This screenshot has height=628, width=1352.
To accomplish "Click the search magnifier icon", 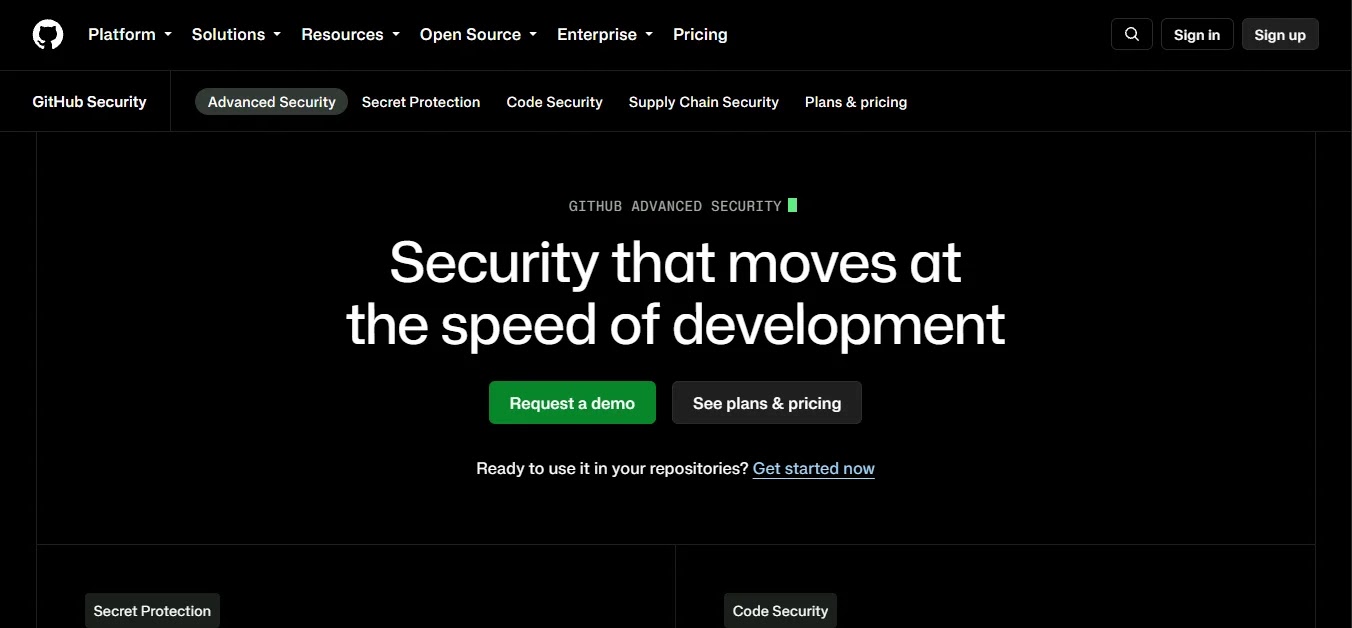I will coord(1132,34).
